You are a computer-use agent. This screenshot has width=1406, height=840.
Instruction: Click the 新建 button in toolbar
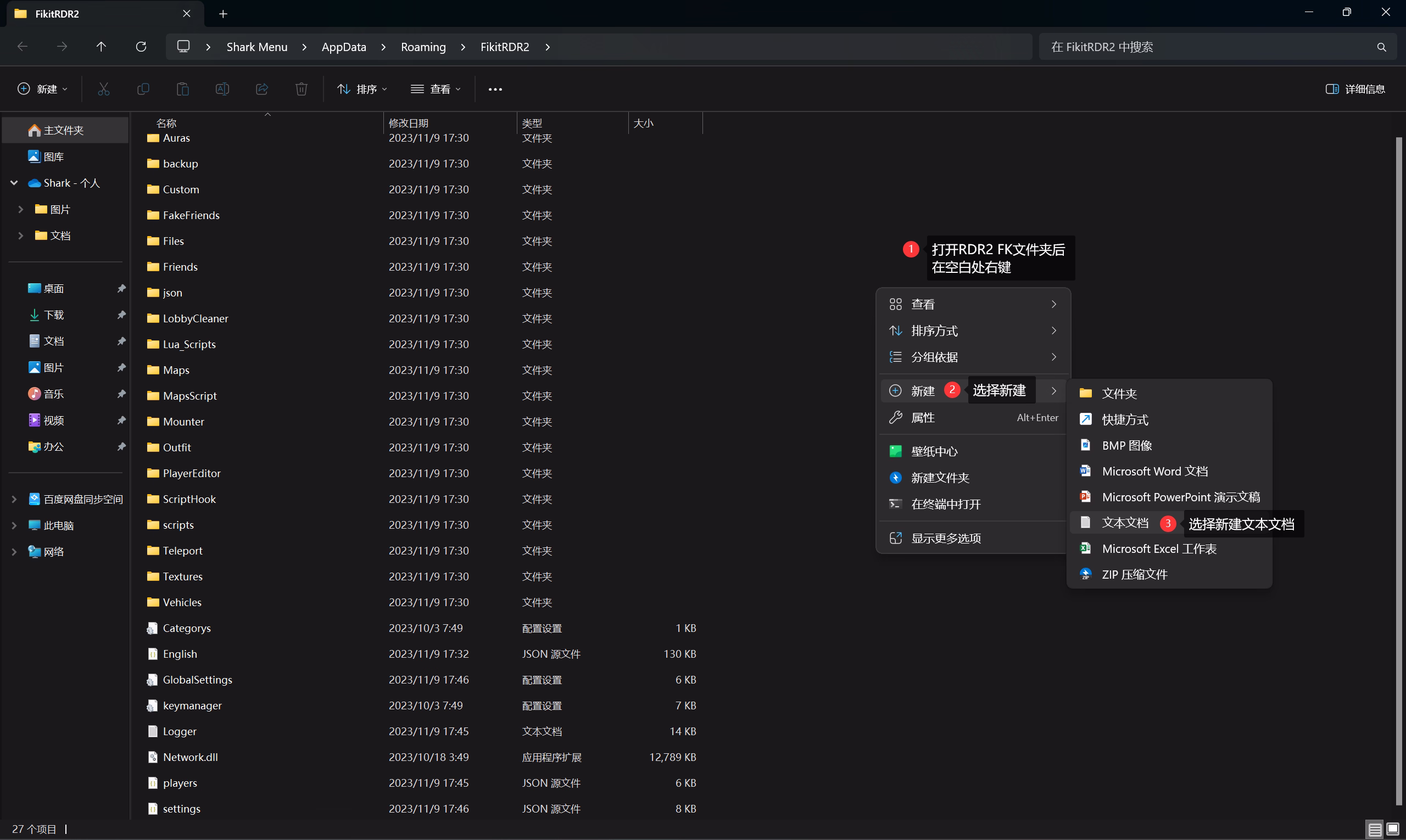42,89
